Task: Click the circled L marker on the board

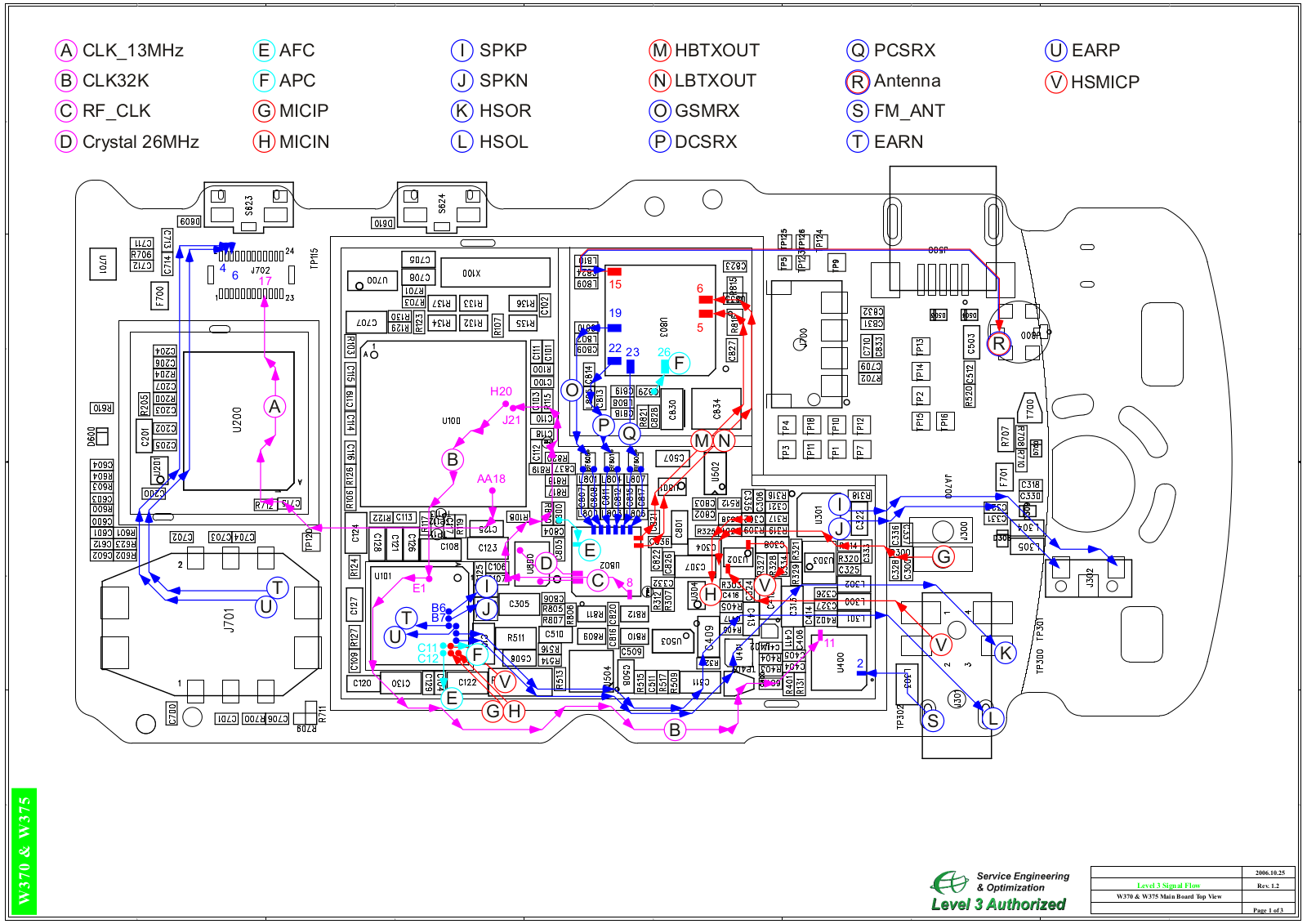Action: point(993,719)
